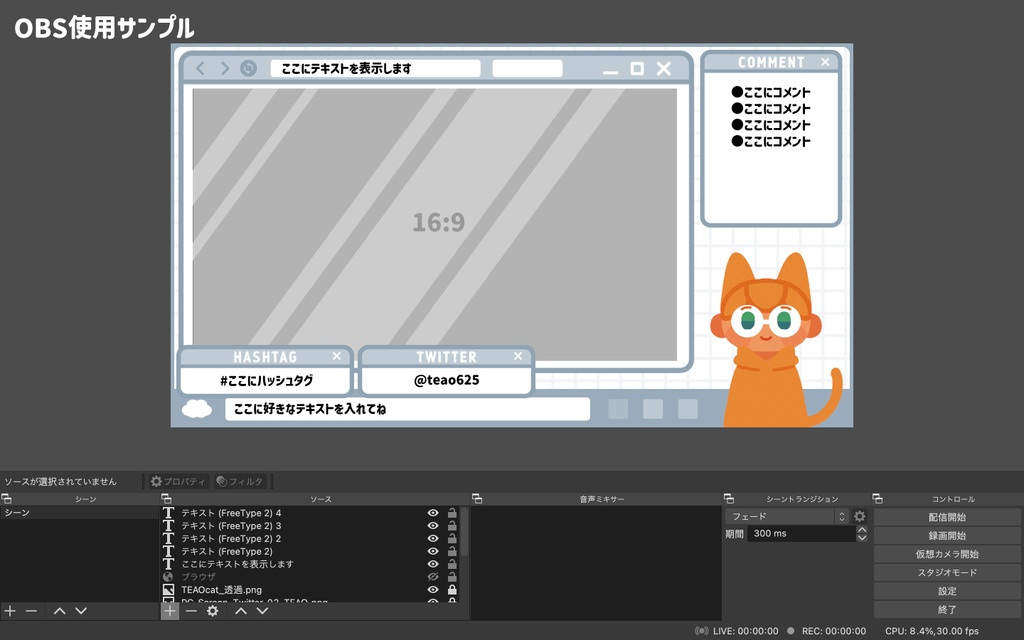Select the シーン scene in scene list
Screen dimensions: 1024x640
point(78,513)
